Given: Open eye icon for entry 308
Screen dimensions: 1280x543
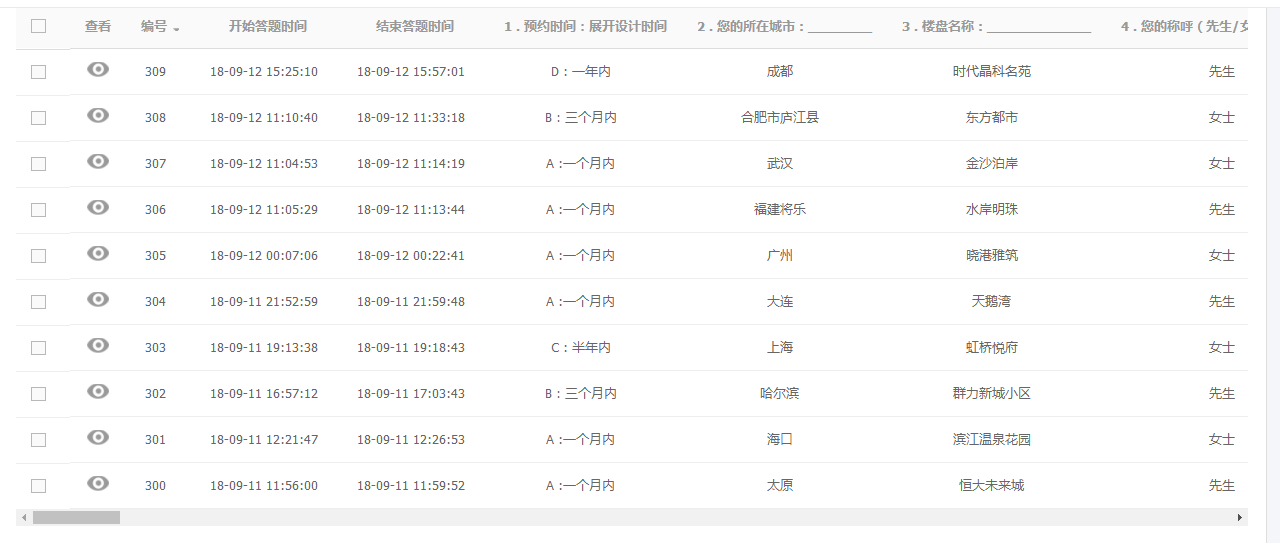Looking at the screenshot, I should (x=98, y=115).
